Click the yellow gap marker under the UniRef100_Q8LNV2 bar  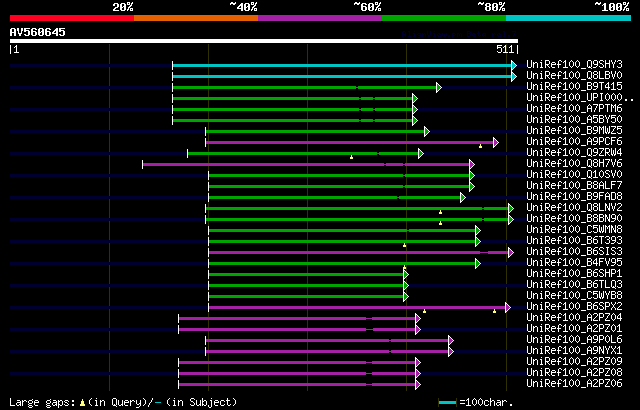point(440,212)
